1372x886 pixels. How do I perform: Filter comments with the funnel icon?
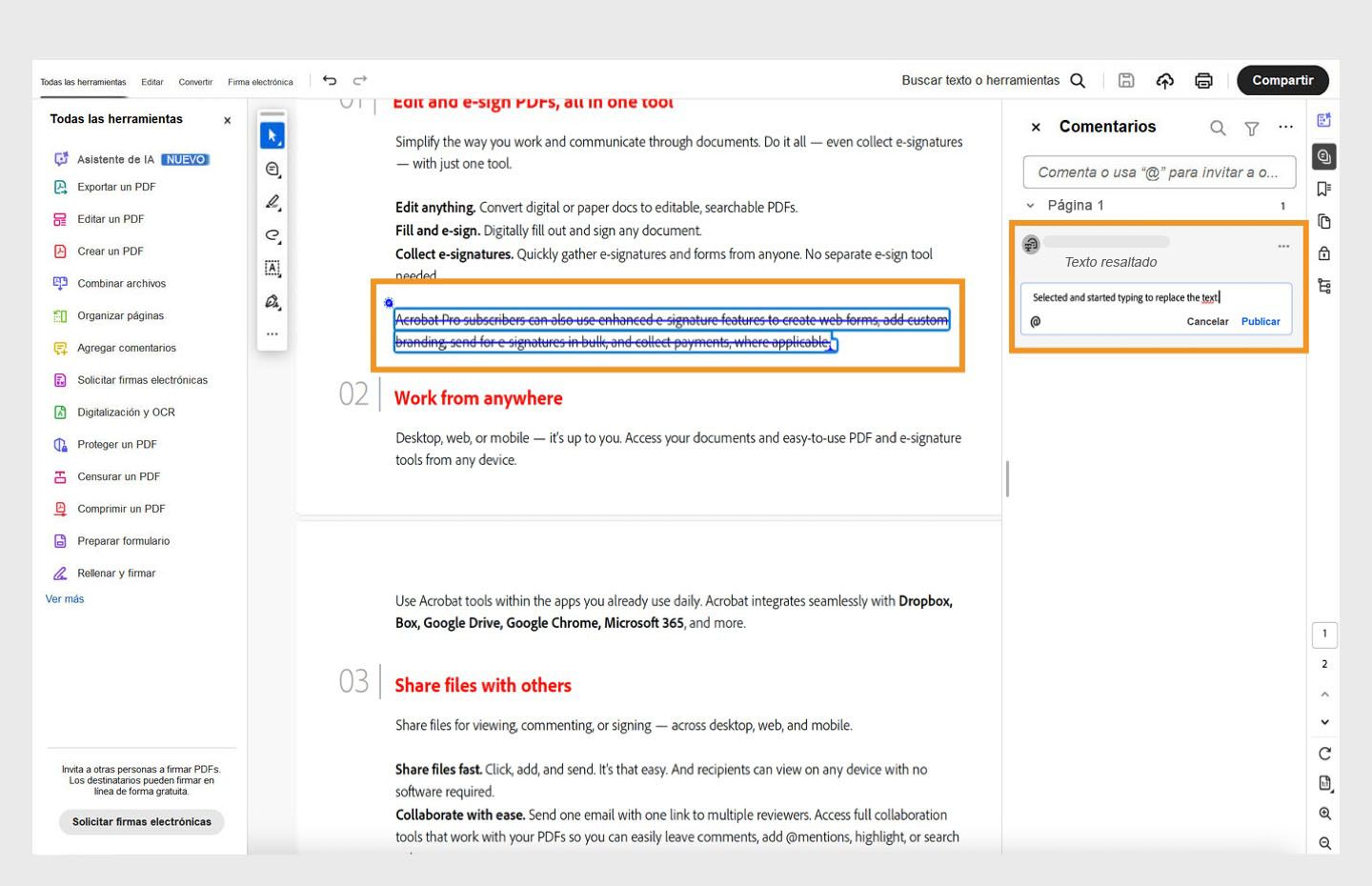(1252, 128)
